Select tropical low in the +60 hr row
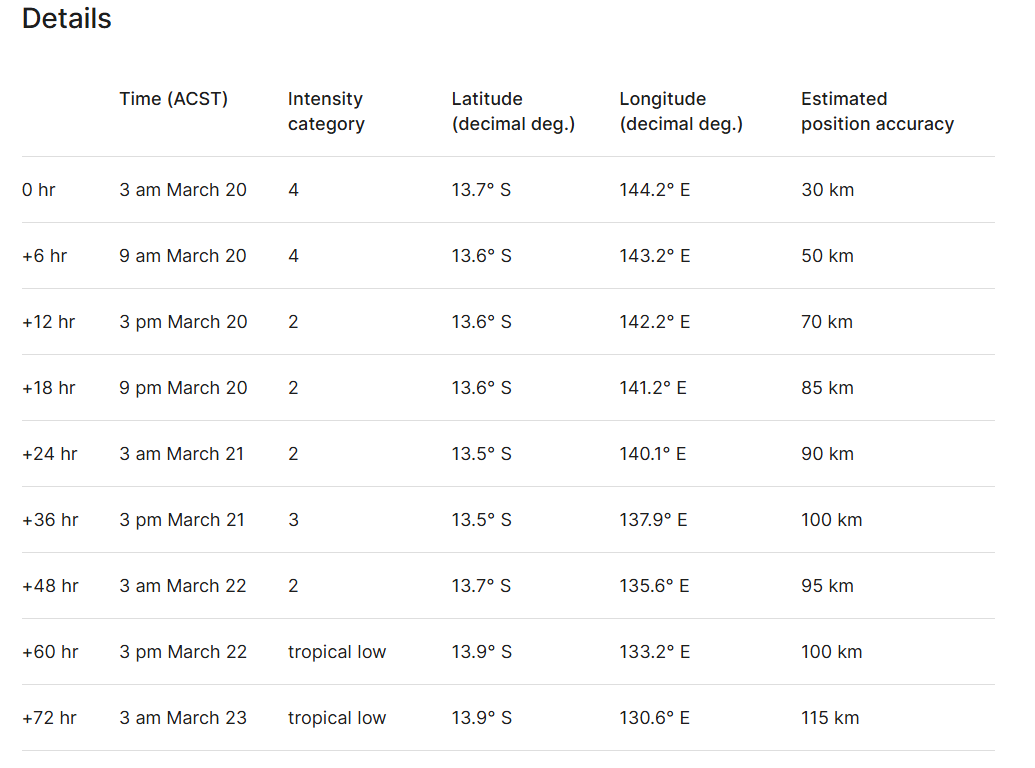Viewport: 1035px width, 768px height. point(337,652)
